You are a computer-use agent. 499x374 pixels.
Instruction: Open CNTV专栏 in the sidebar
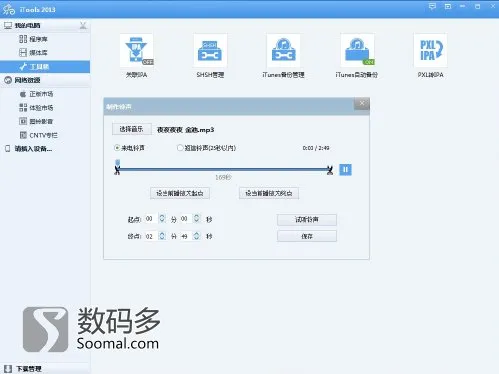tap(43, 135)
